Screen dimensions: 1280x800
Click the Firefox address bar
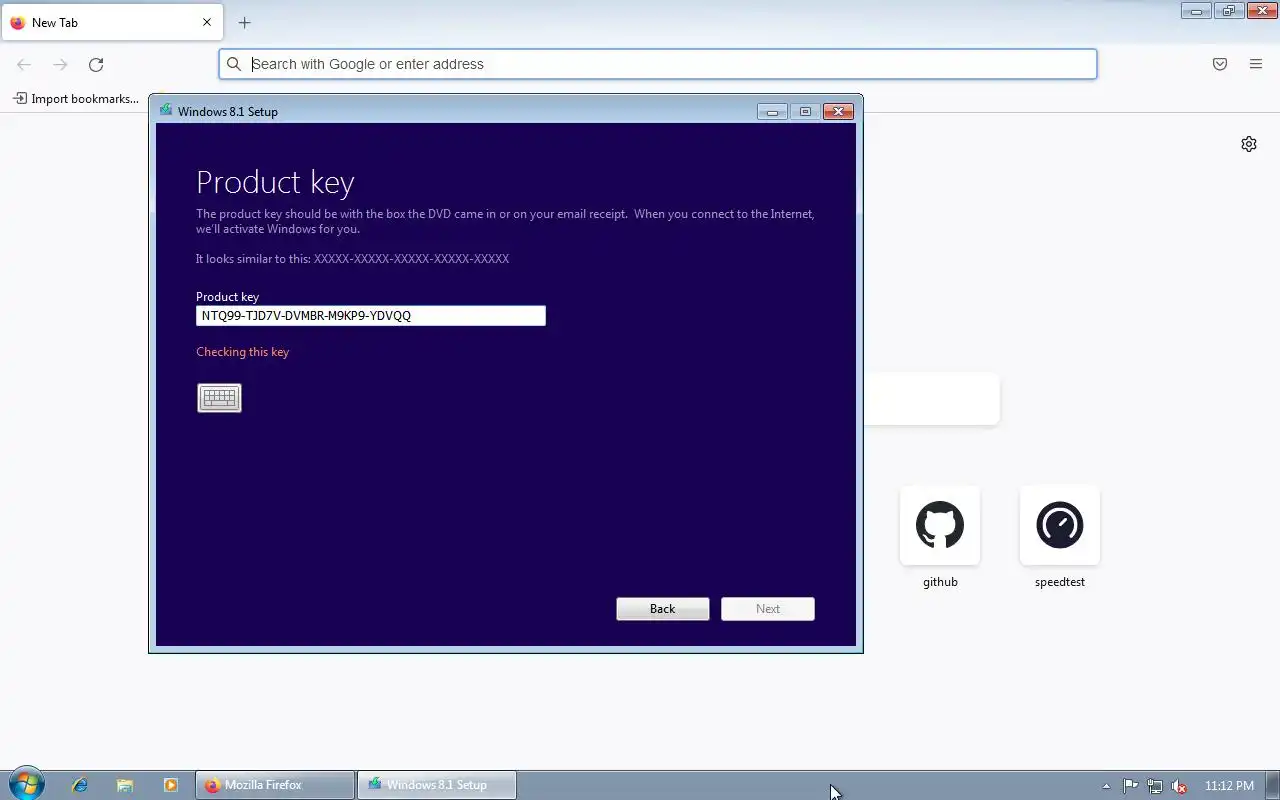658,64
